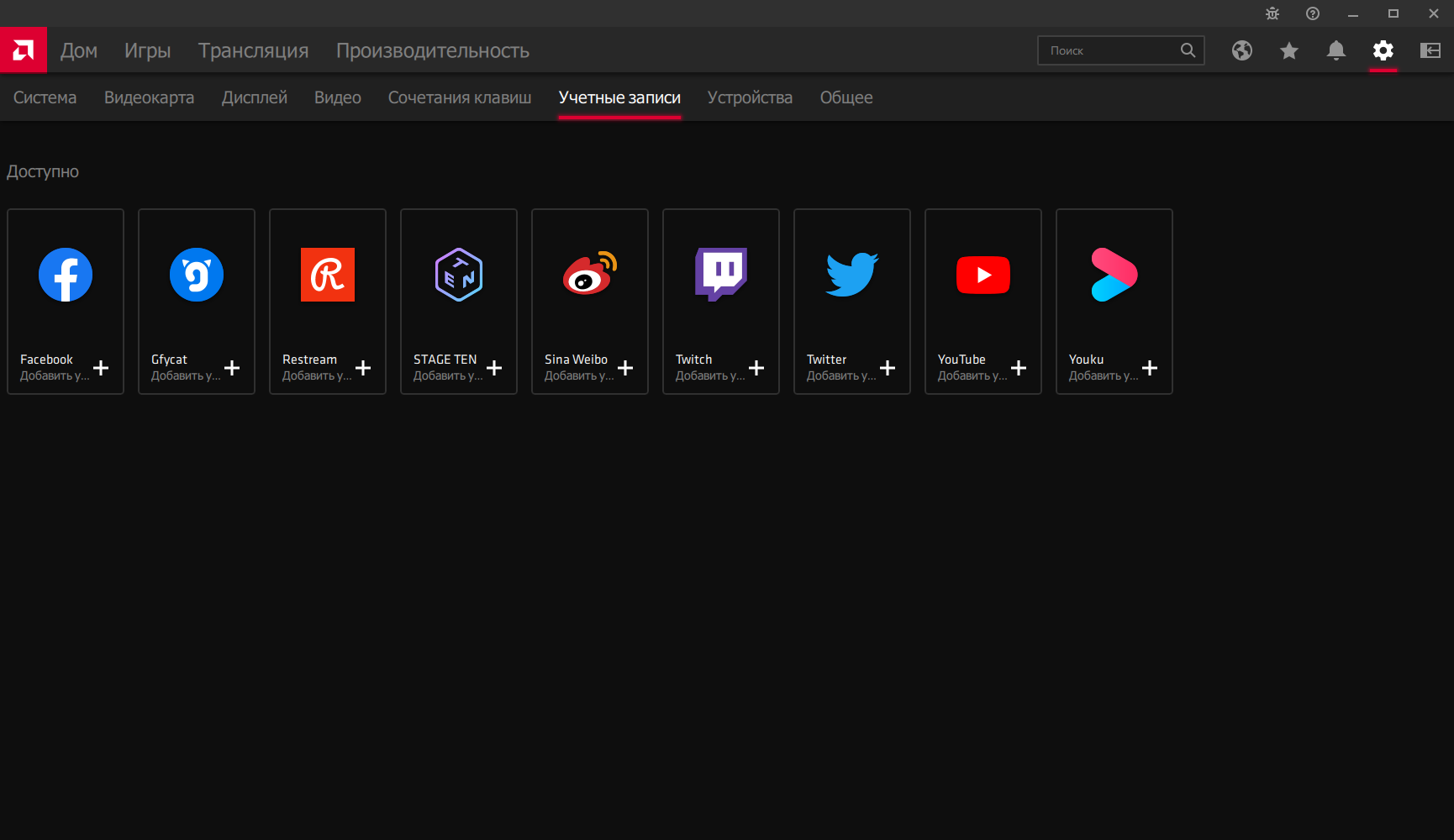Switch to the Видеокарта tab
This screenshot has height=840, width=1454.
[150, 97]
